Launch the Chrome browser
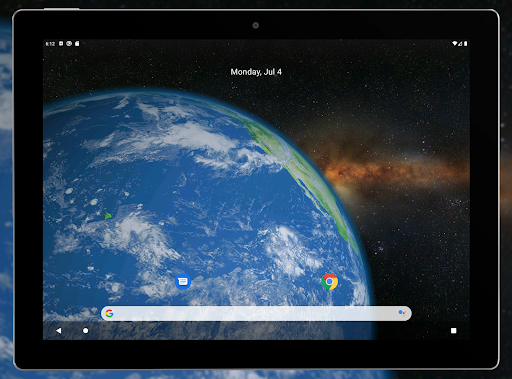Viewport: 512px width, 379px height. pos(330,282)
